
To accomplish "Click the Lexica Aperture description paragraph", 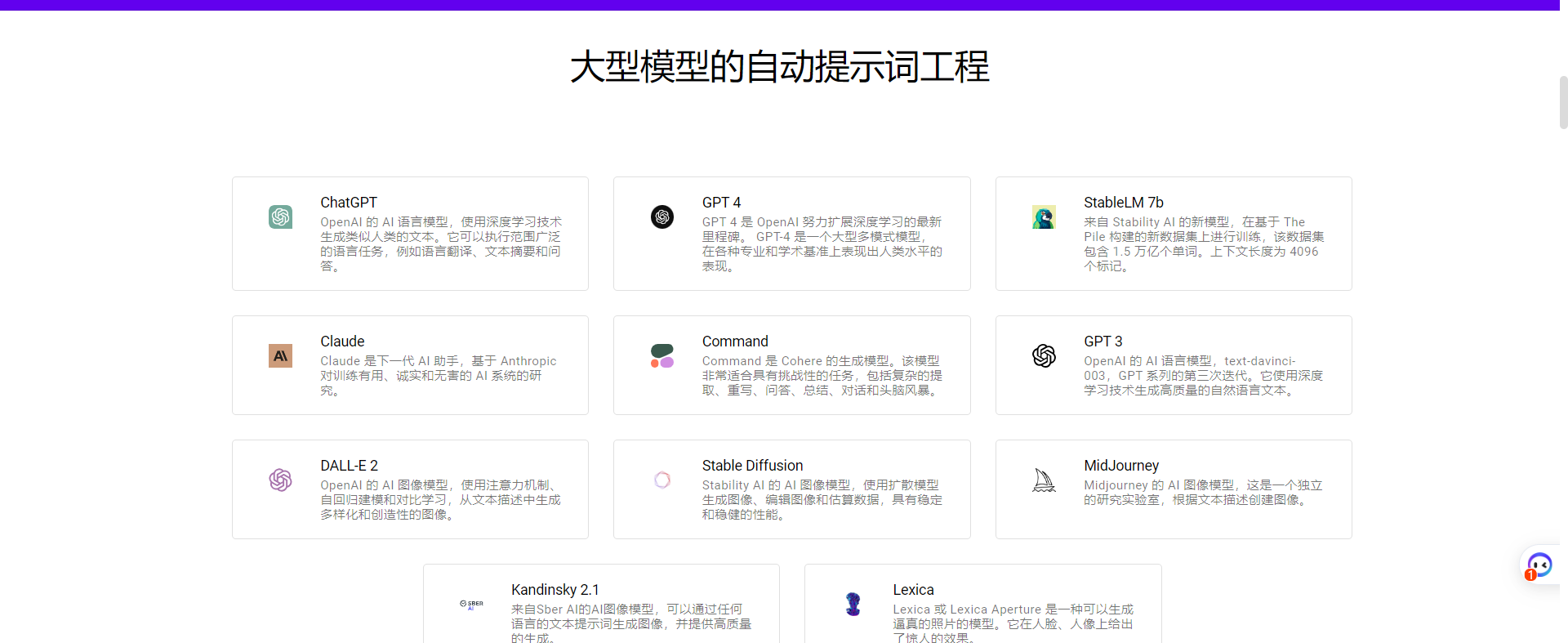I will pos(1013,624).
